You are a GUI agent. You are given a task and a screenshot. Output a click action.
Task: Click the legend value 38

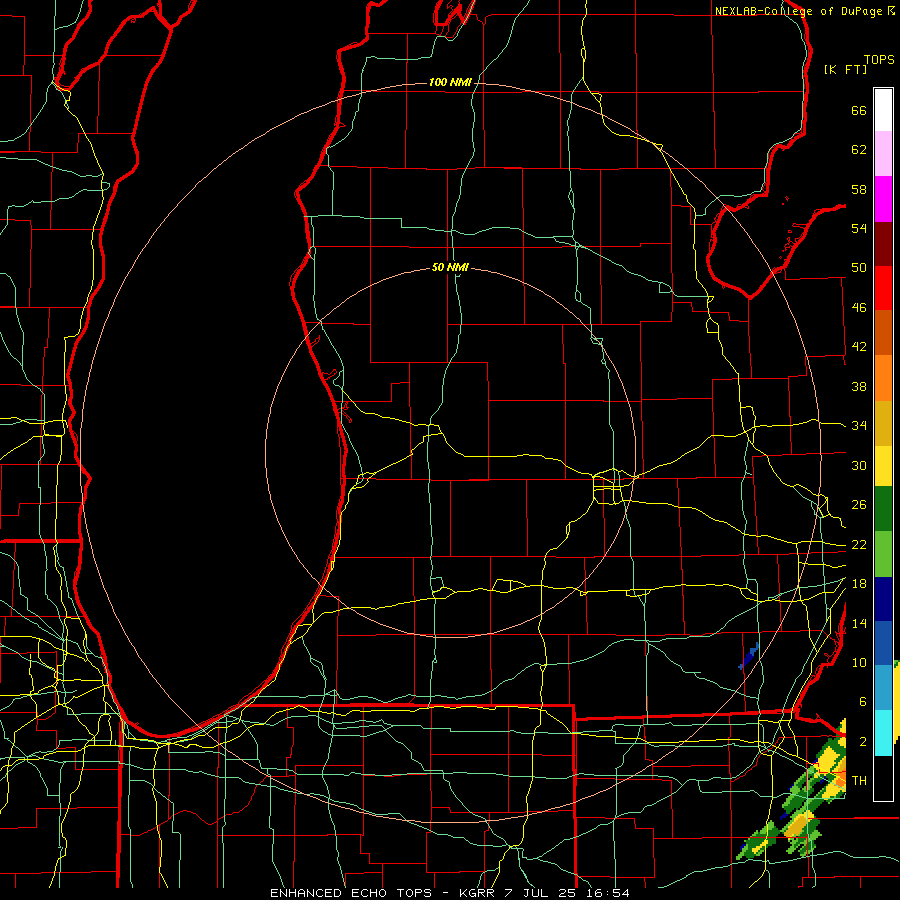tap(859, 386)
